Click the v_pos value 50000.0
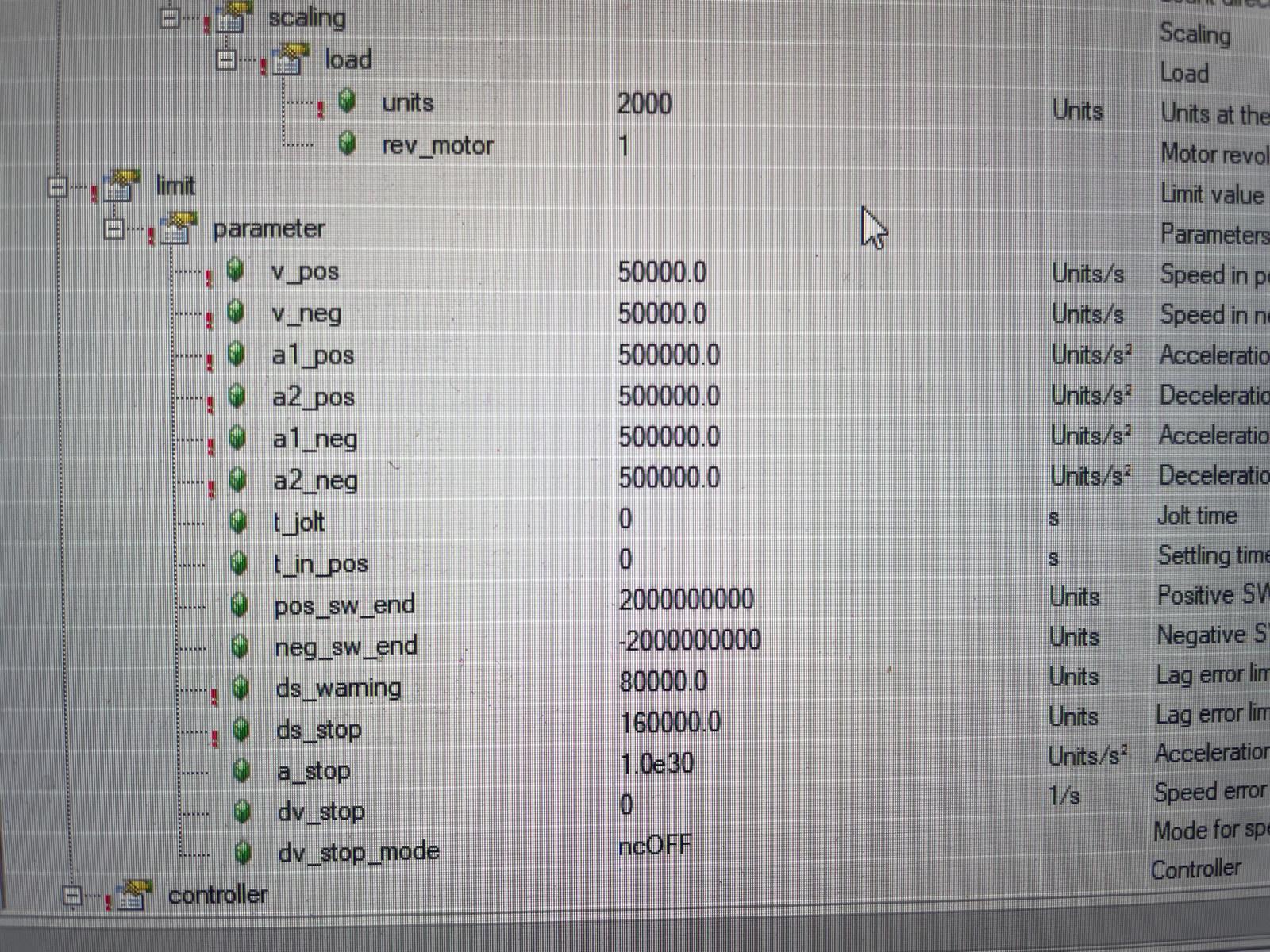Image resolution: width=1270 pixels, height=952 pixels. (x=662, y=273)
